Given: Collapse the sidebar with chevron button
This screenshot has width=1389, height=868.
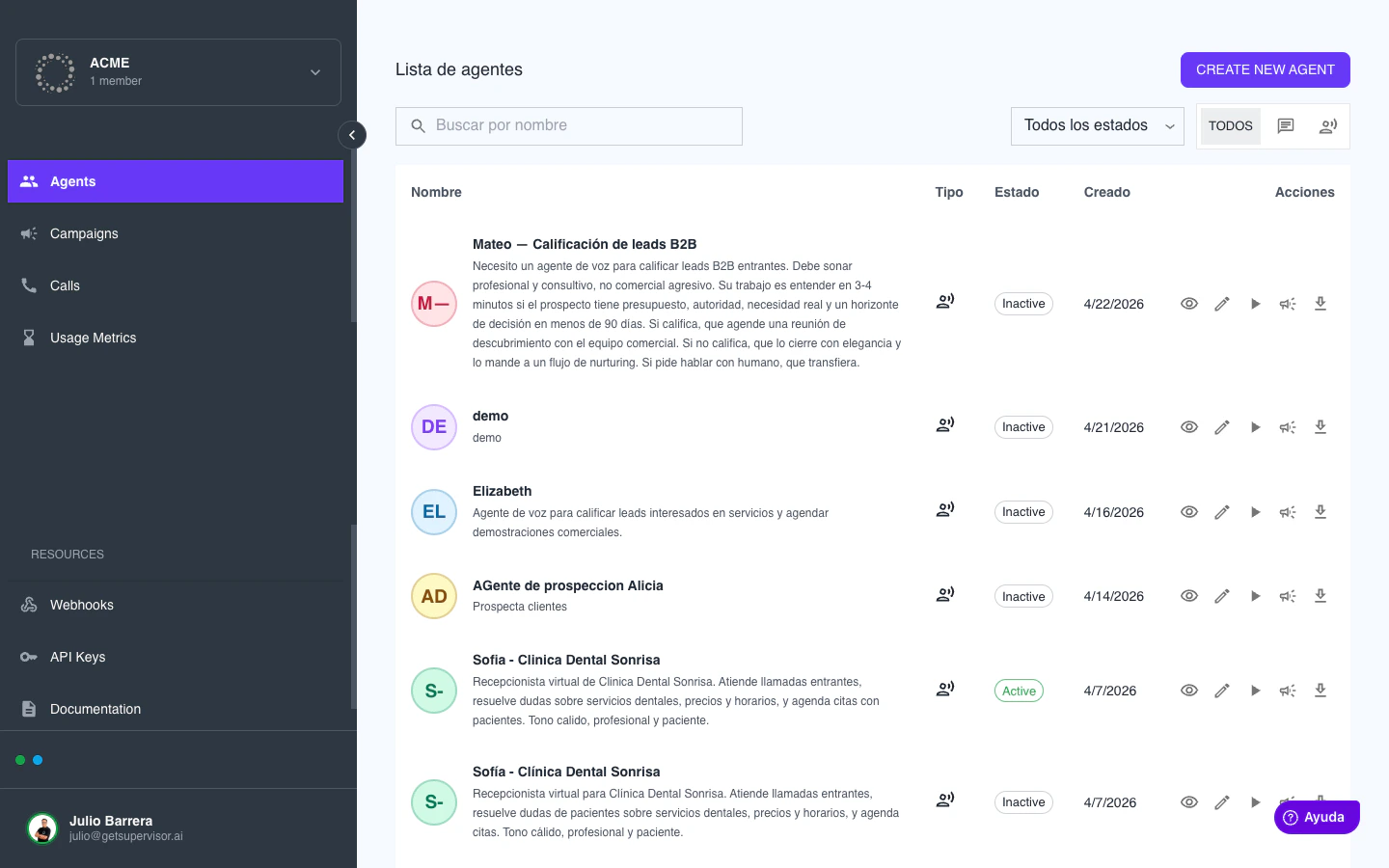Looking at the screenshot, I should click(352, 135).
